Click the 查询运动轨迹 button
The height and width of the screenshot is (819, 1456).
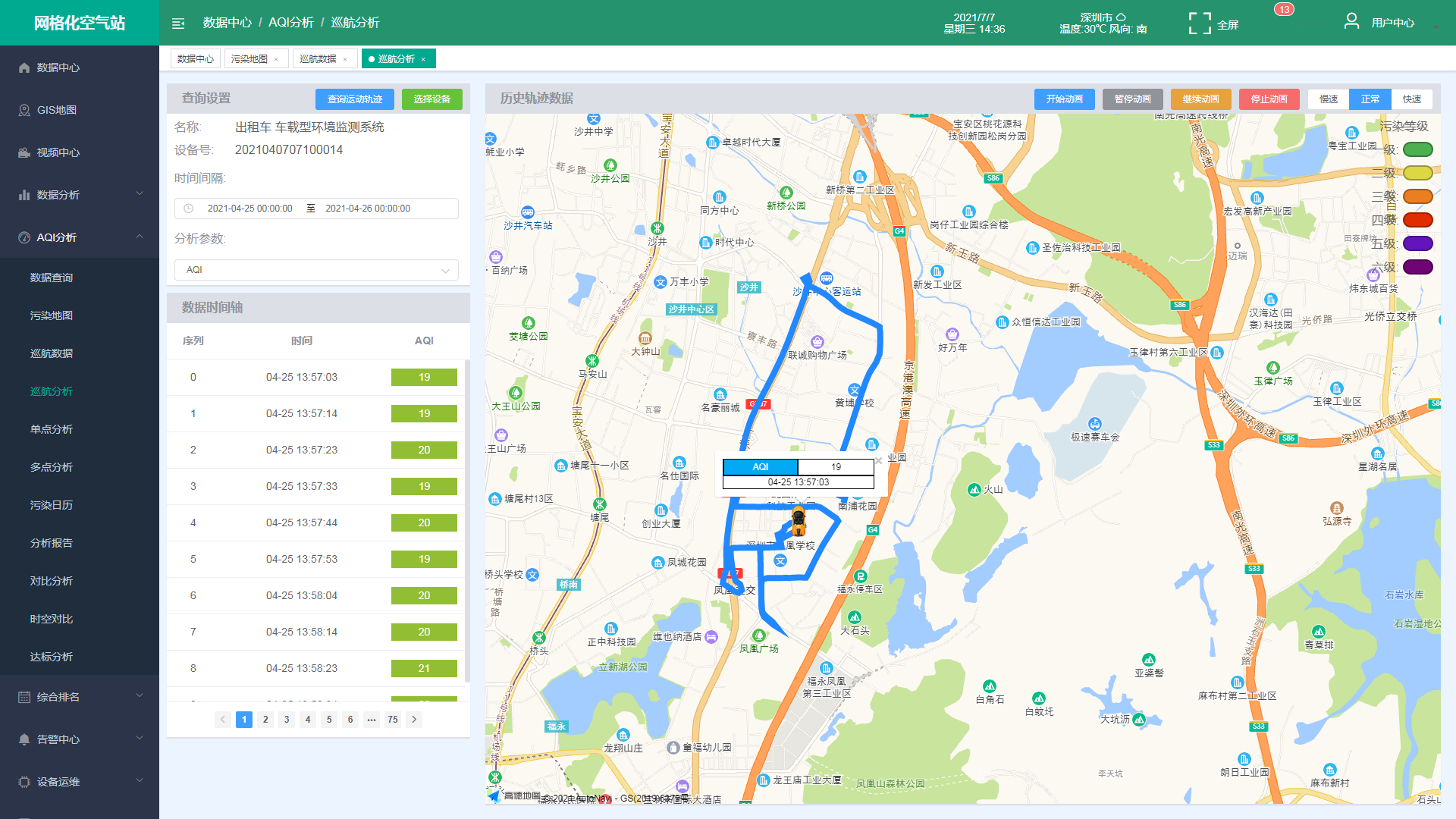(x=355, y=99)
